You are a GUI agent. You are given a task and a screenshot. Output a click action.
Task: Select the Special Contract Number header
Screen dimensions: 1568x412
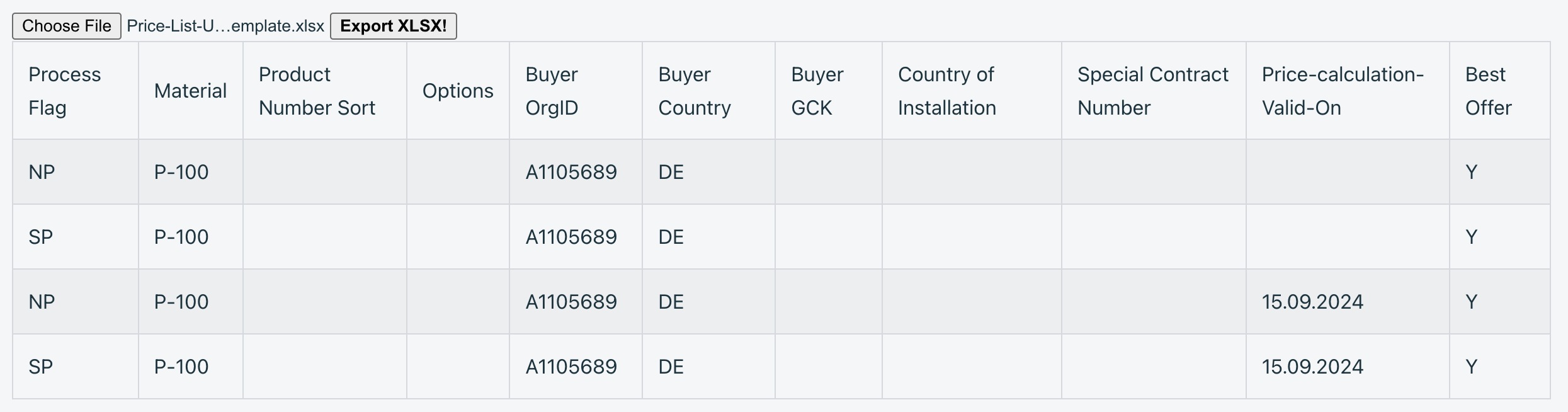1154,91
